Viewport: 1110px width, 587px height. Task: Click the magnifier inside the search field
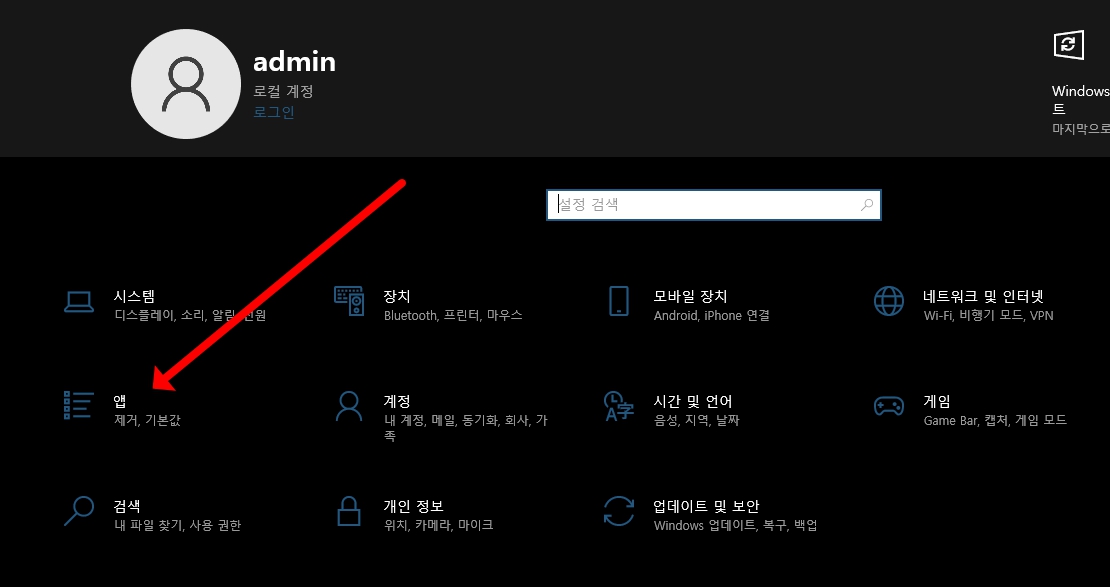(866, 204)
